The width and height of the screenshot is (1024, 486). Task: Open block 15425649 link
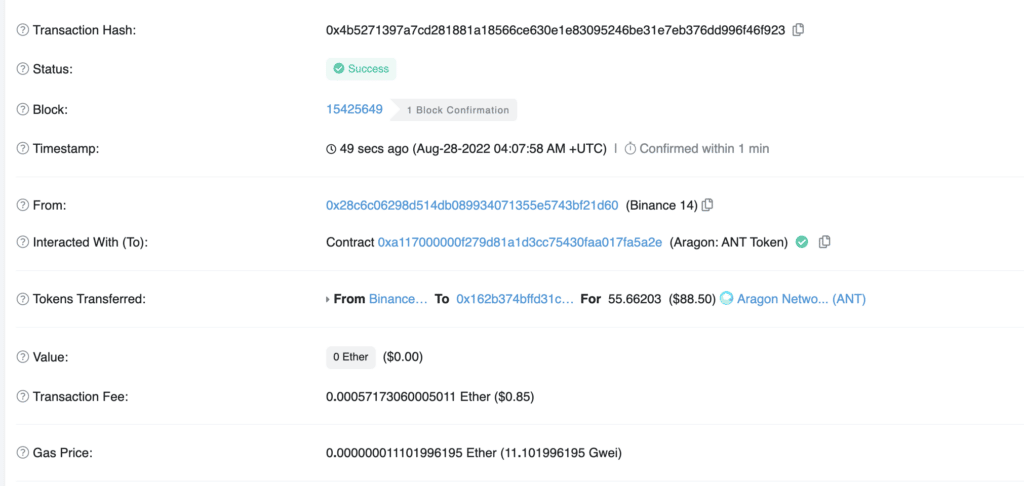click(x=354, y=109)
